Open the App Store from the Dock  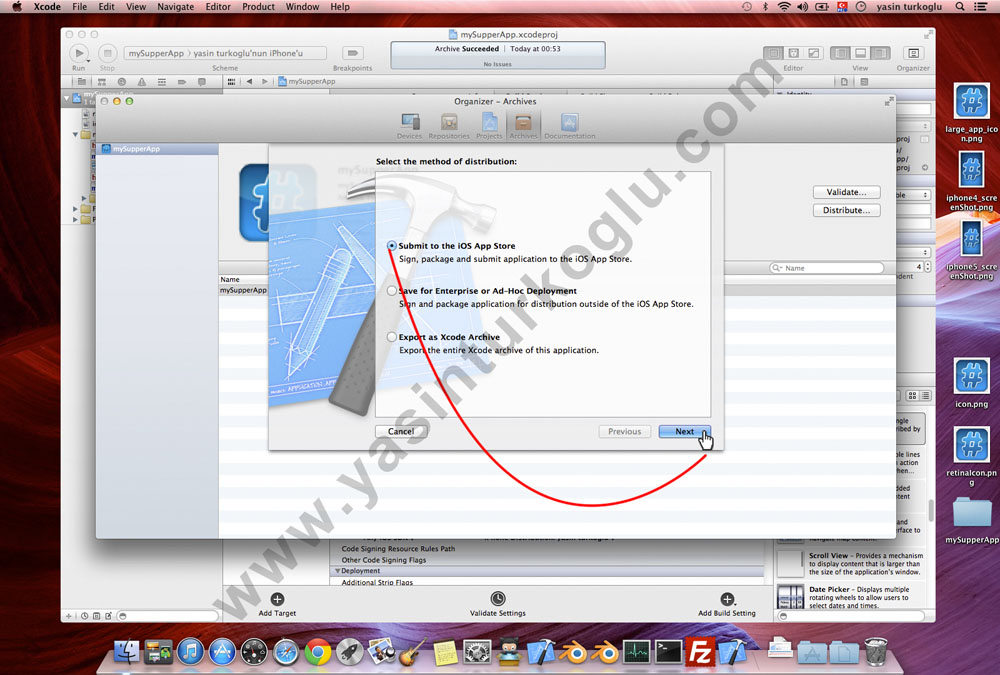(x=222, y=652)
